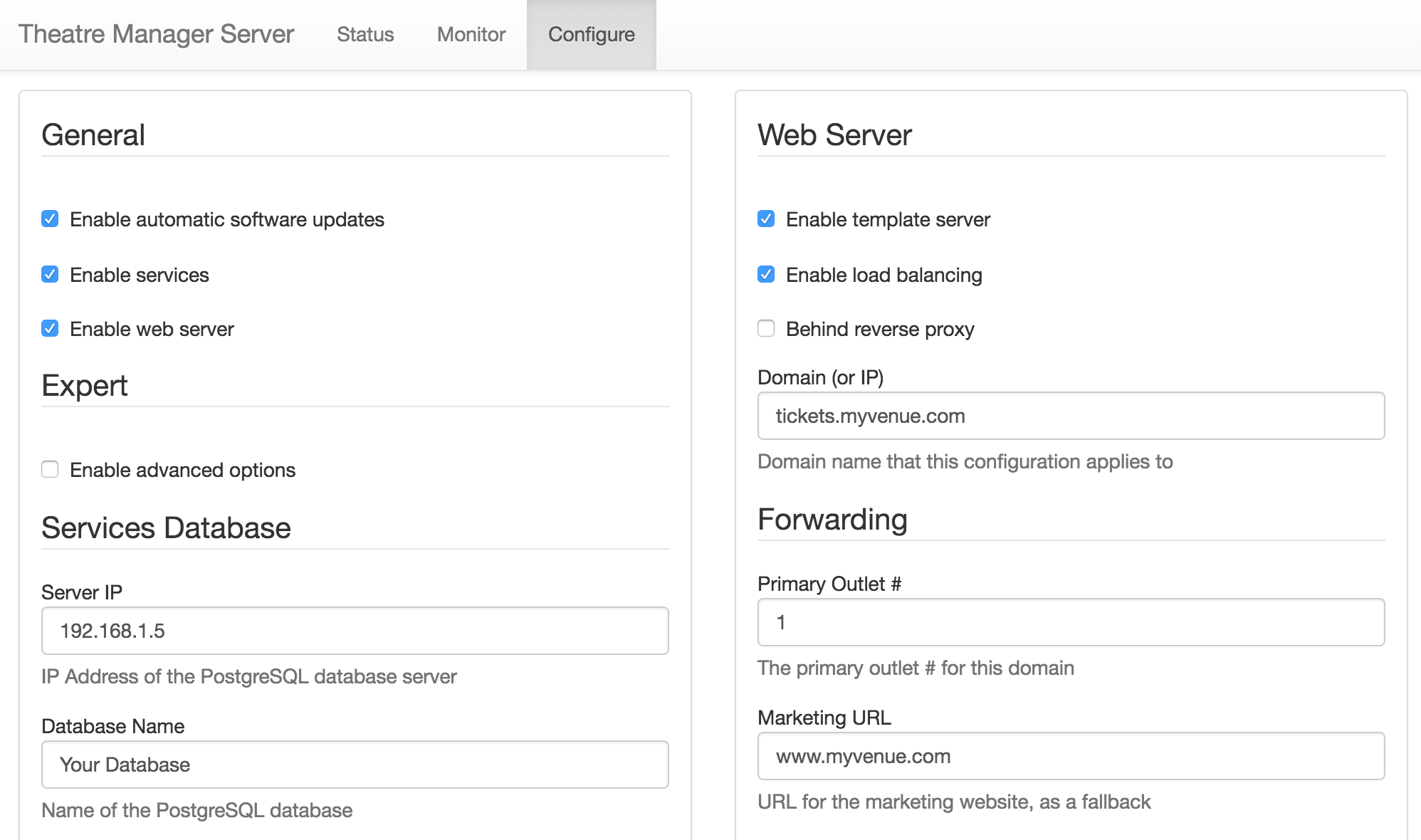Screen dimensions: 1421x840
Task: Select the Primary Outlet # field
Action: [x=1071, y=622]
